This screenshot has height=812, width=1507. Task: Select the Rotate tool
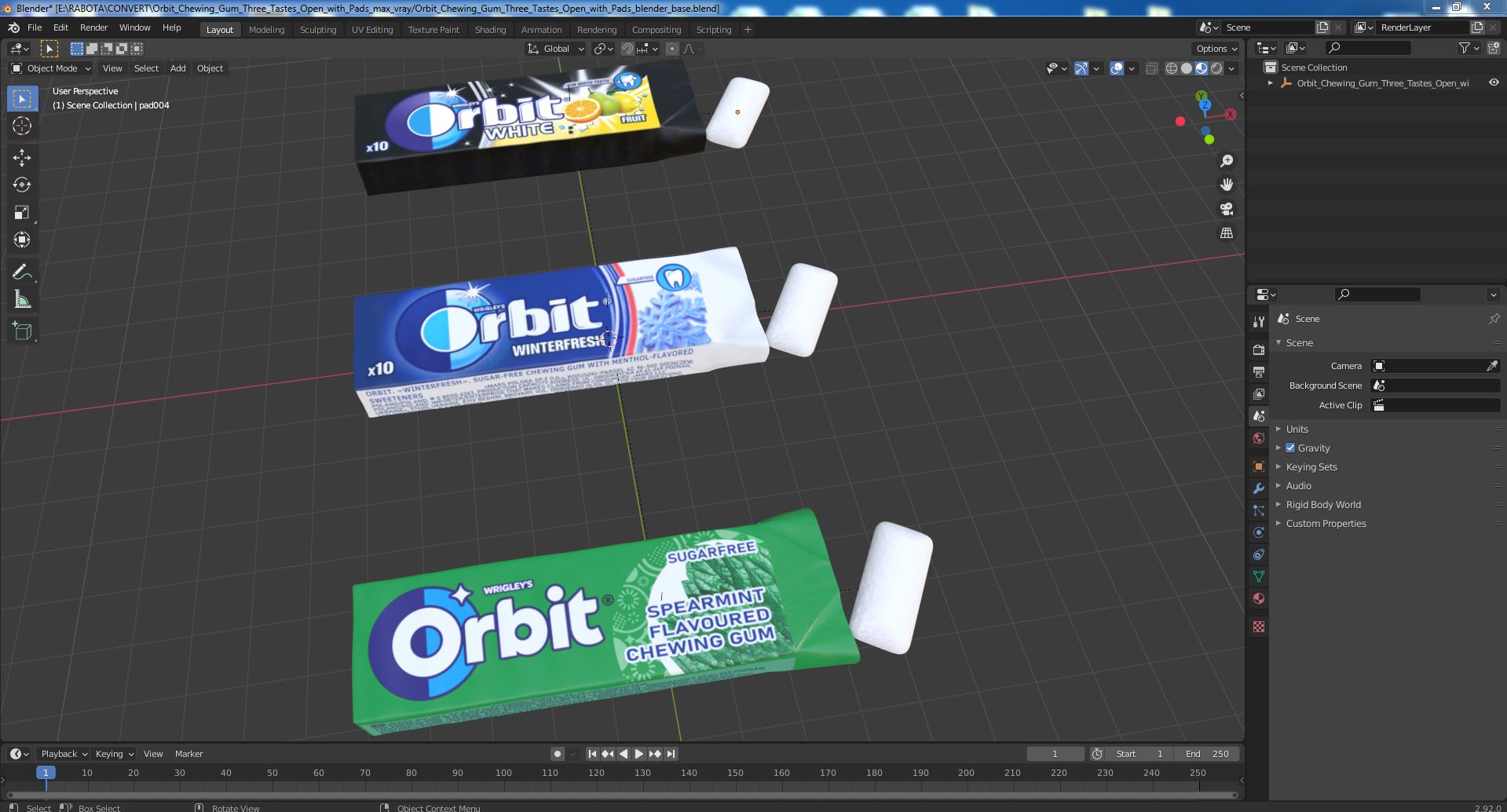coord(22,185)
